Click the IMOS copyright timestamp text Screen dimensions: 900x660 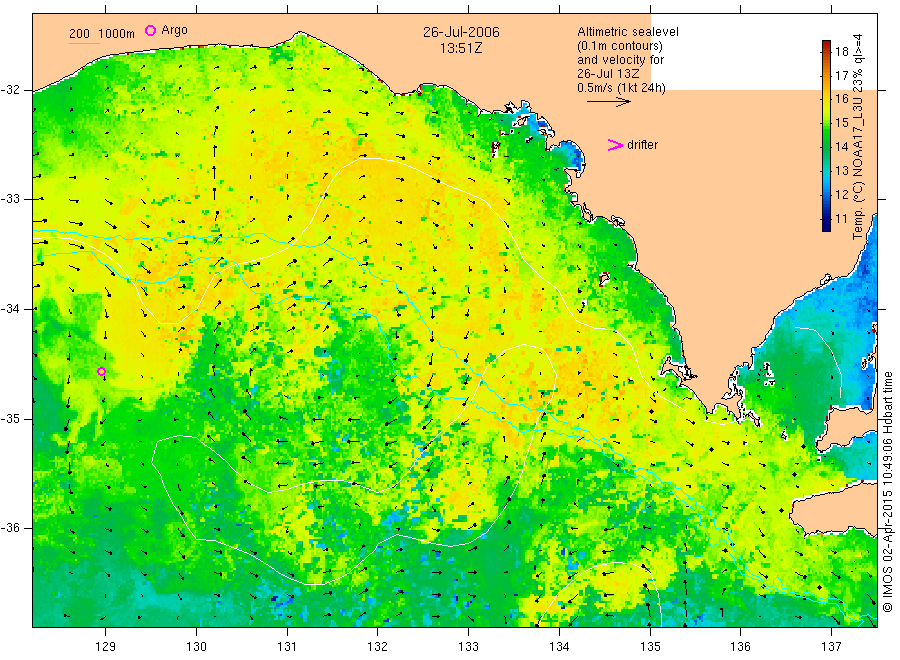887,491
